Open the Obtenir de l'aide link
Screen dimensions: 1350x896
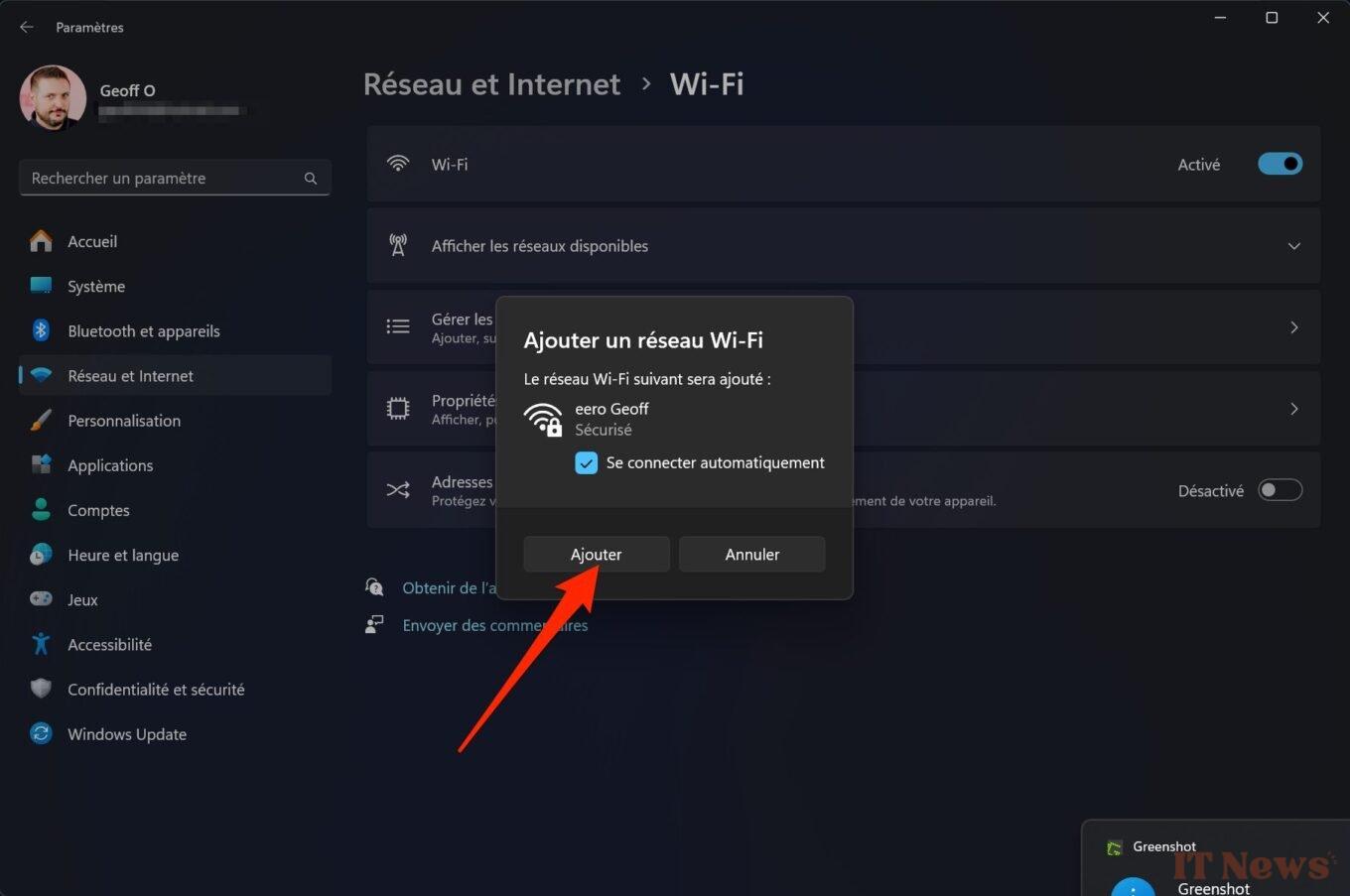click(x=449, y=588)
